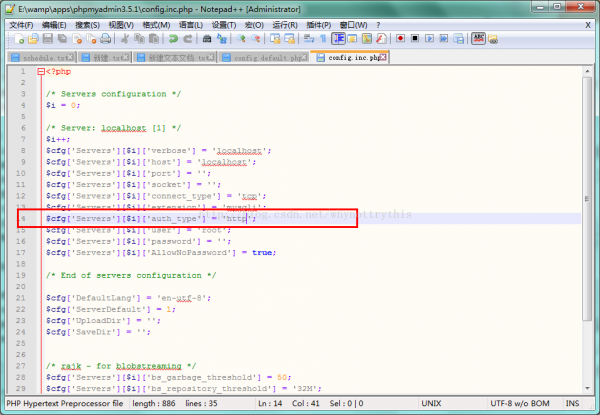
Task: Stop macro recording with black square
Action: (415, 39)
